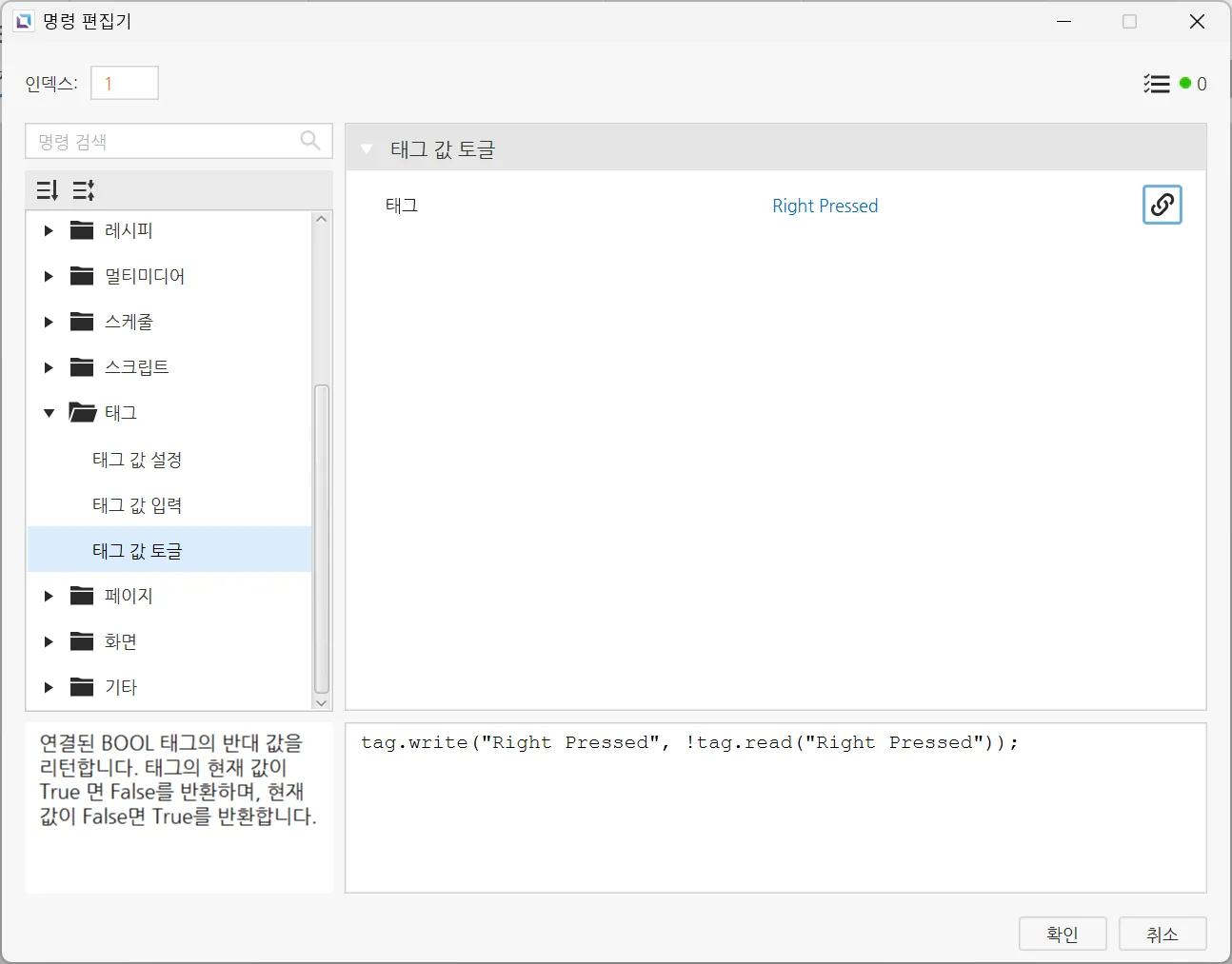Click the 확인 button
Screen dimensions: 1232x964
click(x=1062, y=934)
